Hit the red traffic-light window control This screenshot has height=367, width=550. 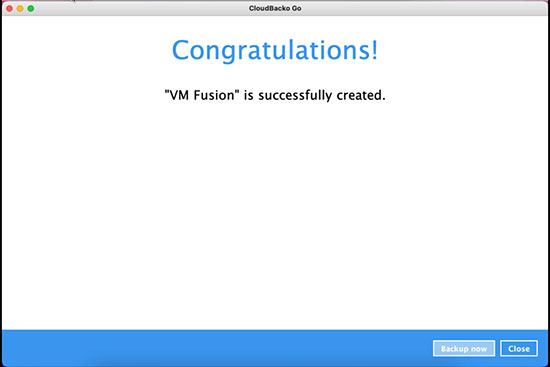(9, 8)
